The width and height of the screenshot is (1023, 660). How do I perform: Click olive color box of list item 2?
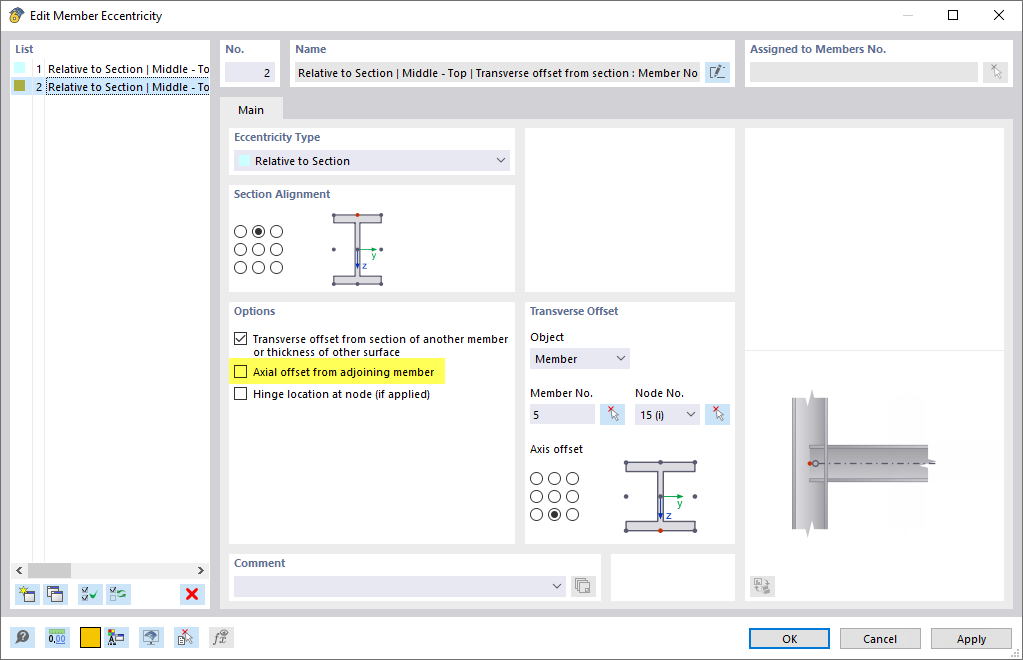click(20, 86)
